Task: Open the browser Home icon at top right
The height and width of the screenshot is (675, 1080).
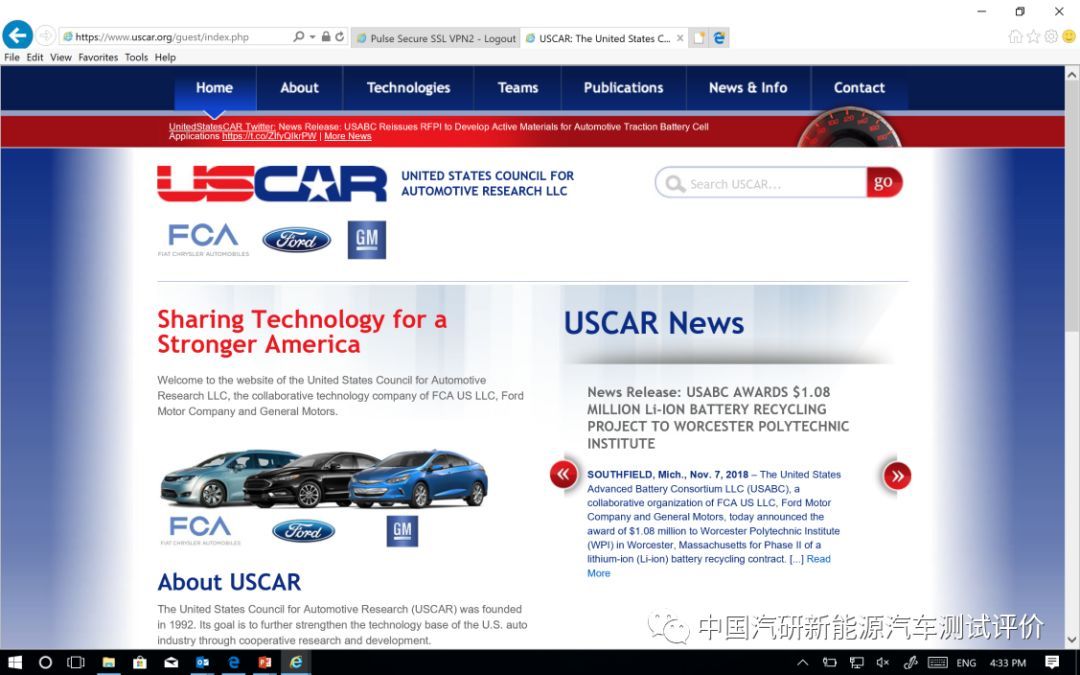Action: tap(1015, 37)
